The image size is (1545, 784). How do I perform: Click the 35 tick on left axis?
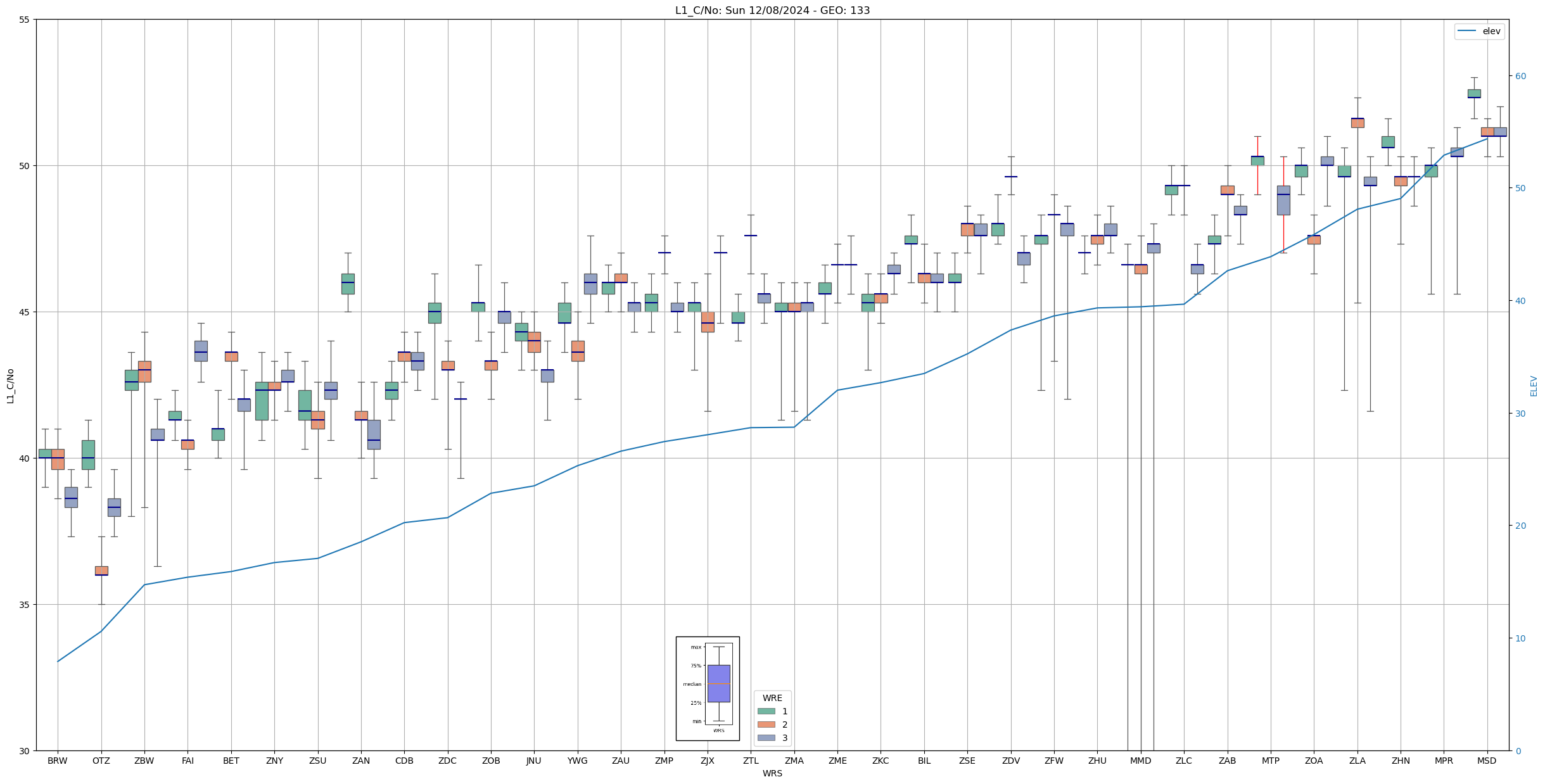coord(25,605)
